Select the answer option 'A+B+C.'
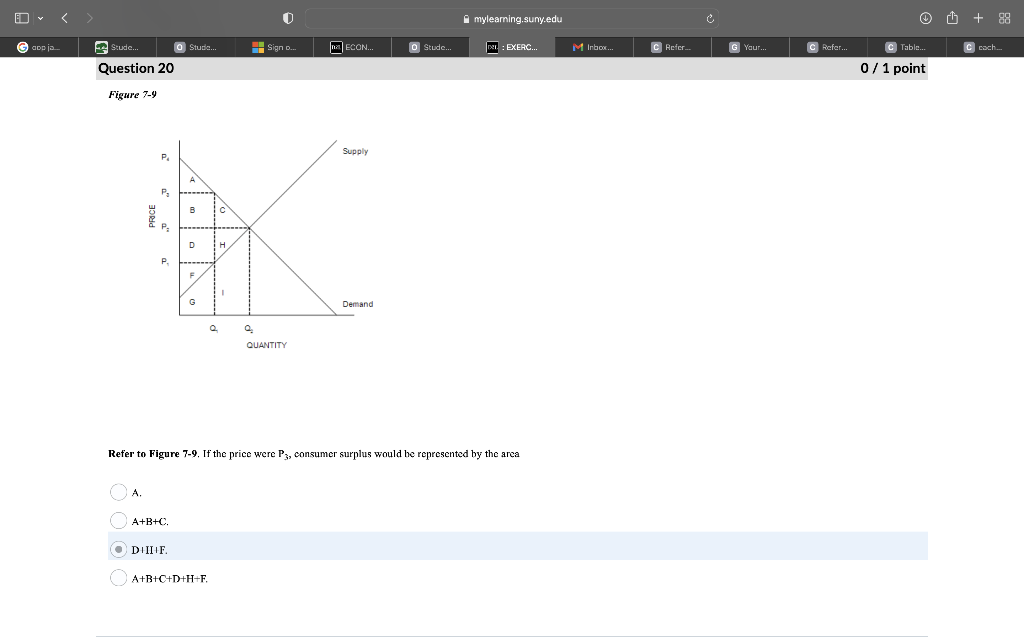Screen dimensions: 1024x640 pos(118,520)
